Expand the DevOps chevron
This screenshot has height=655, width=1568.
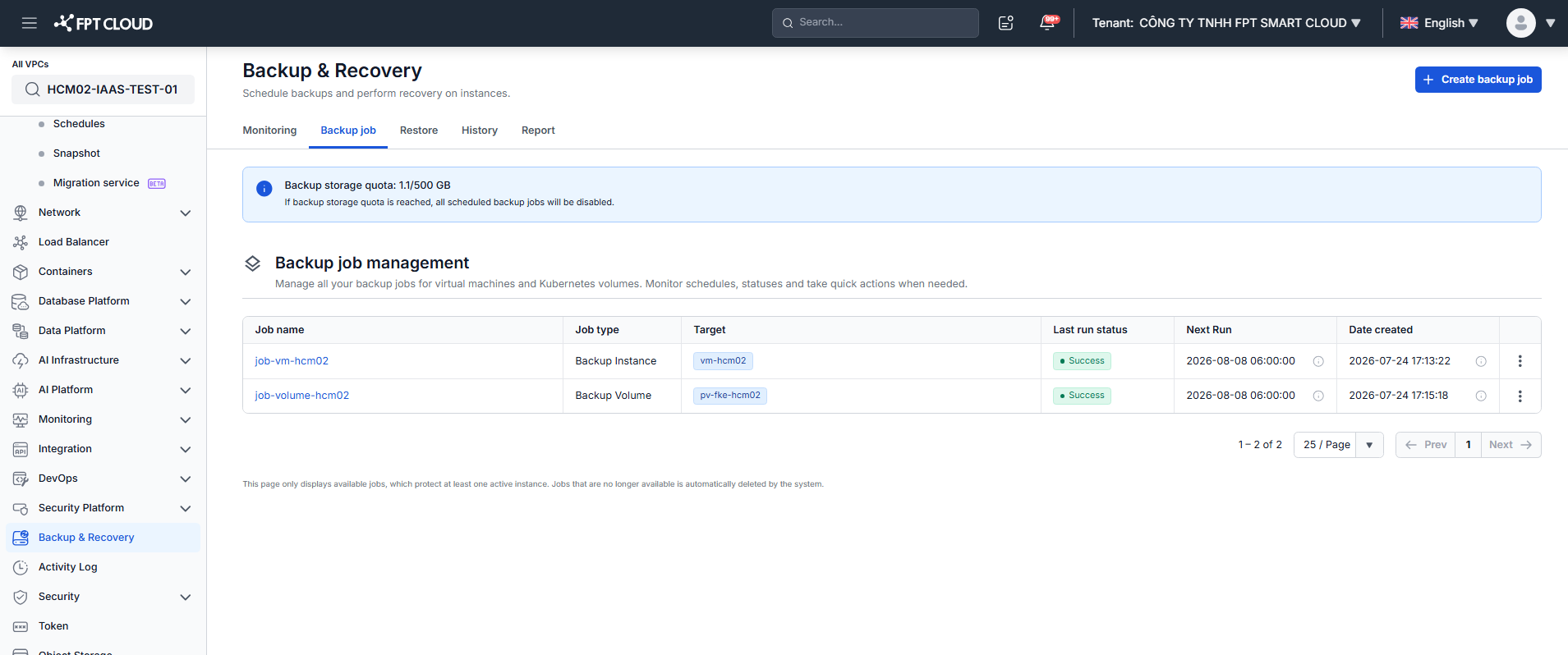click(186, 479)
